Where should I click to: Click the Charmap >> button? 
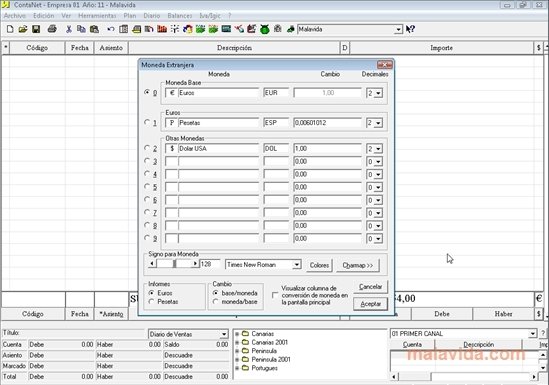357,265
